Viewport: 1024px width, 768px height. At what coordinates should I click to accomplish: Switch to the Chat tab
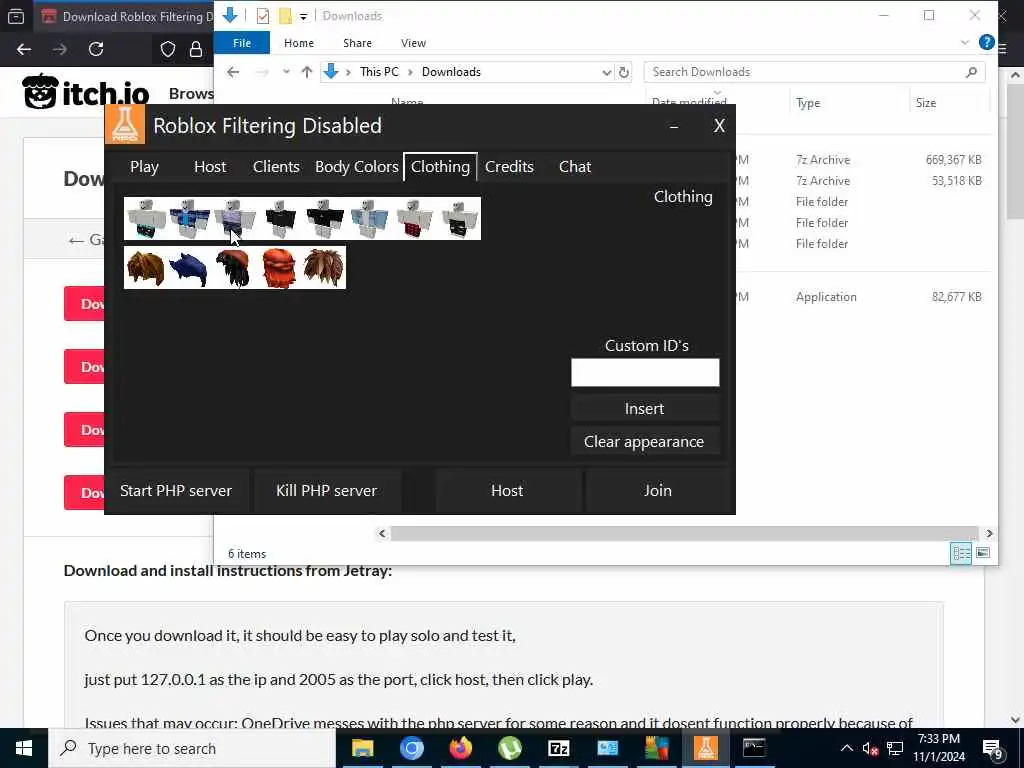(x=575, y=167)
